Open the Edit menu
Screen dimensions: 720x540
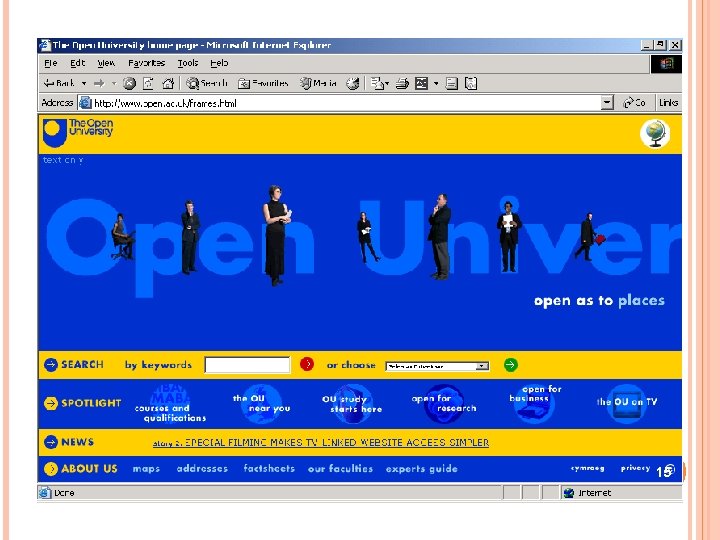[78, 63]
